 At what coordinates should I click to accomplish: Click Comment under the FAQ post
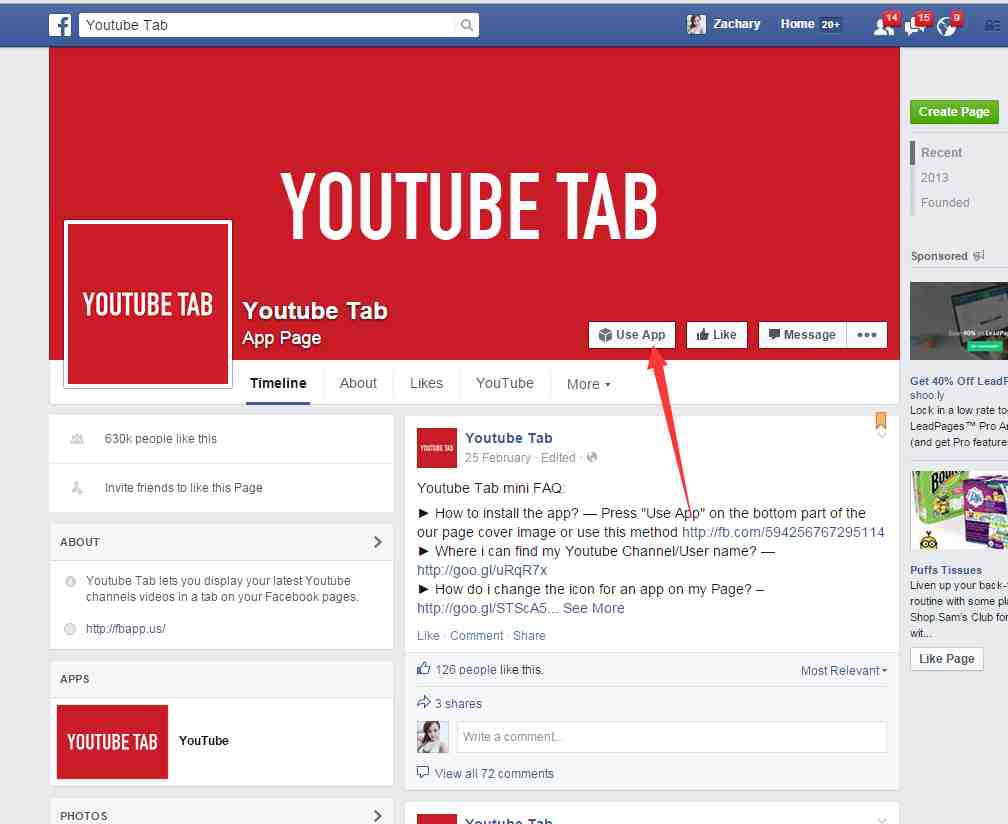click(476, 636)
